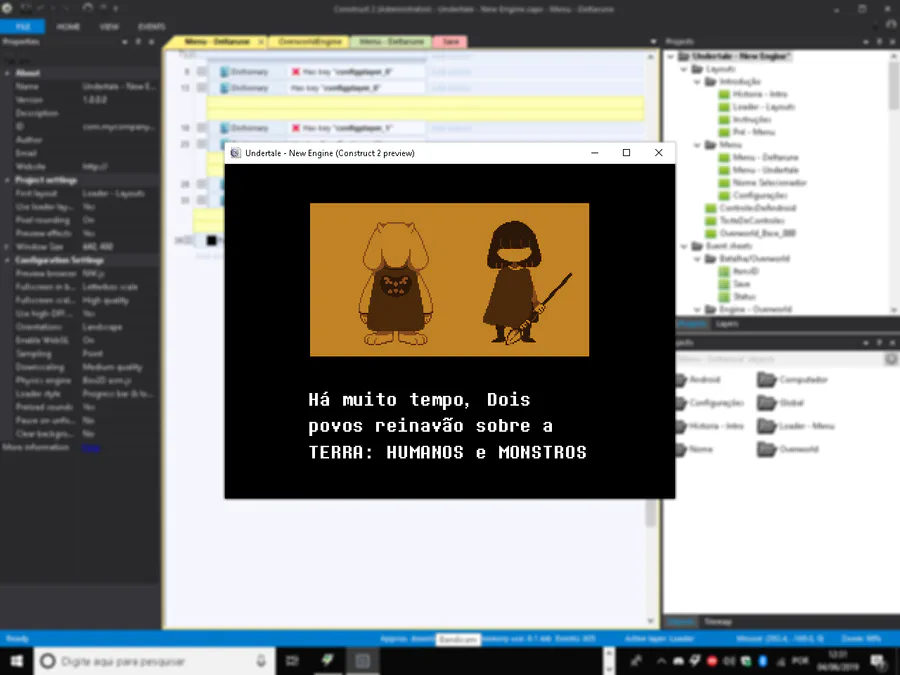This screenshot has height=675, width=900.
Task: Pin the Projects panel
Action: tap(879, 42)
